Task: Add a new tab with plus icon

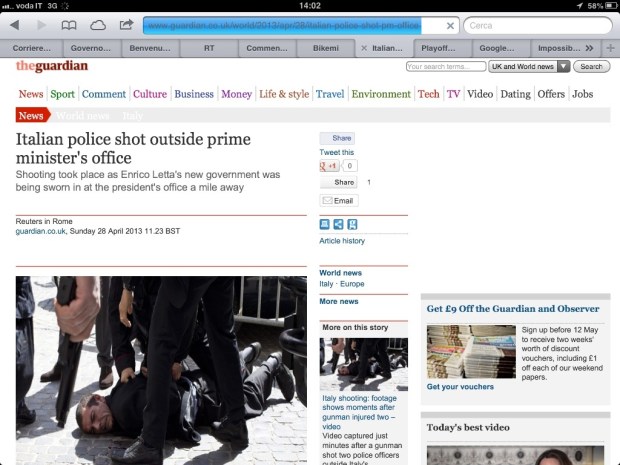Action: coord(610,48)
